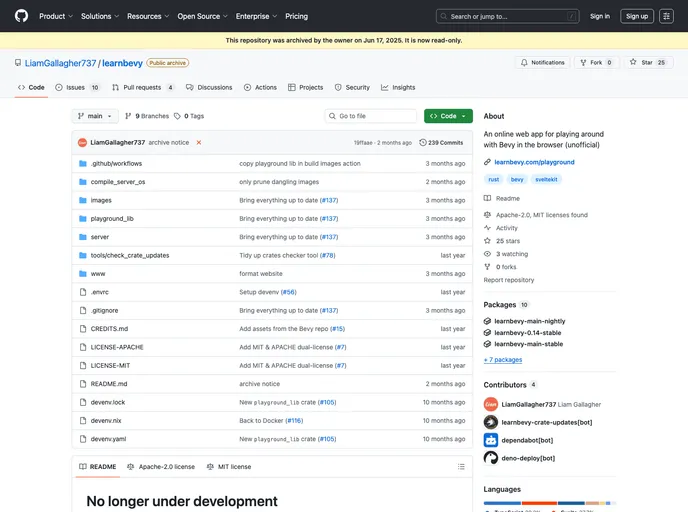Switch to the Pull requests tab

click(x=143, y=88)
